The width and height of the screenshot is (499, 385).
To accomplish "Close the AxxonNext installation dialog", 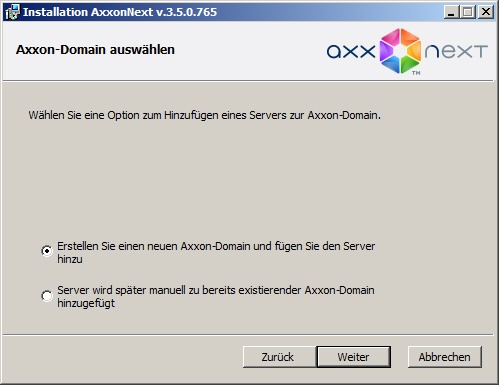I will pyautogui.click(x=486, y=12).
